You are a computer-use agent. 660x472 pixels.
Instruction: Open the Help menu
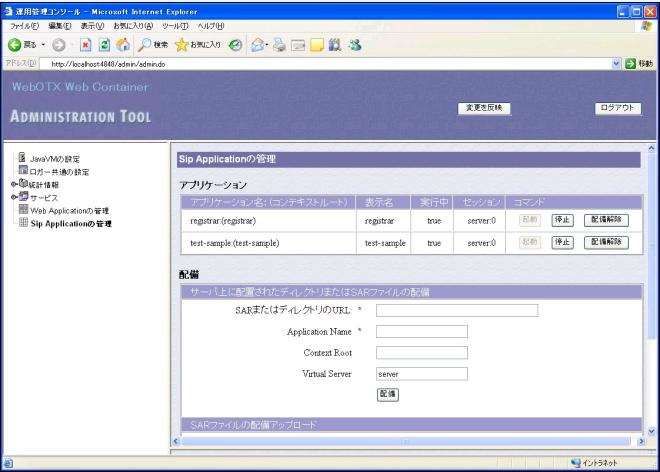(211, 26)
